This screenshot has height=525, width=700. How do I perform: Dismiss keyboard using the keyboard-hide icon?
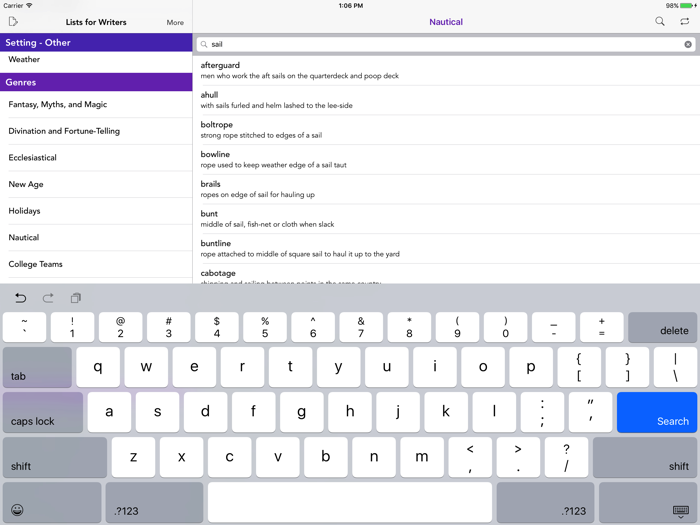pos(647,502)
